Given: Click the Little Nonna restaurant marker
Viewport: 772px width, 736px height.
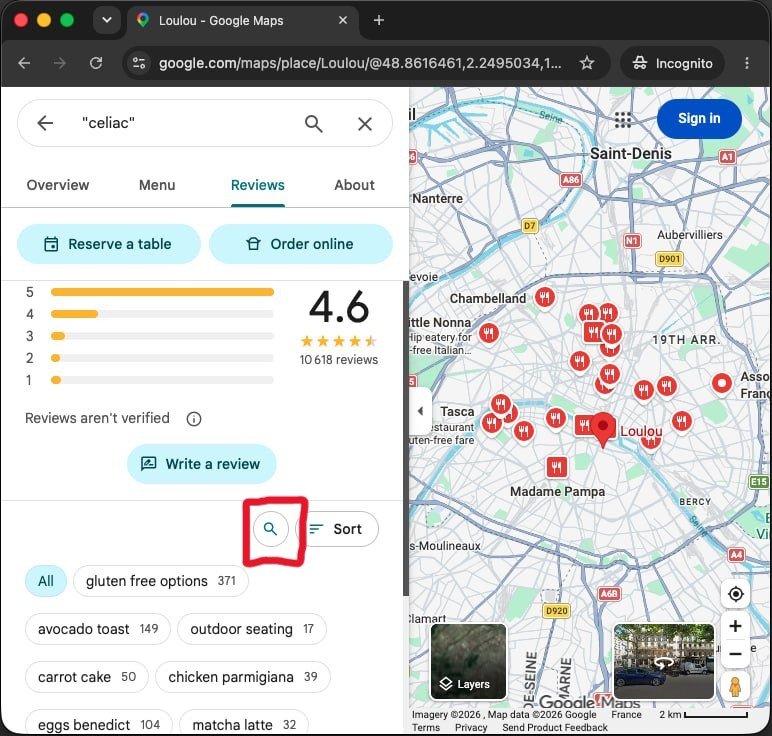Looking at the screenshot, I should 488,334.
